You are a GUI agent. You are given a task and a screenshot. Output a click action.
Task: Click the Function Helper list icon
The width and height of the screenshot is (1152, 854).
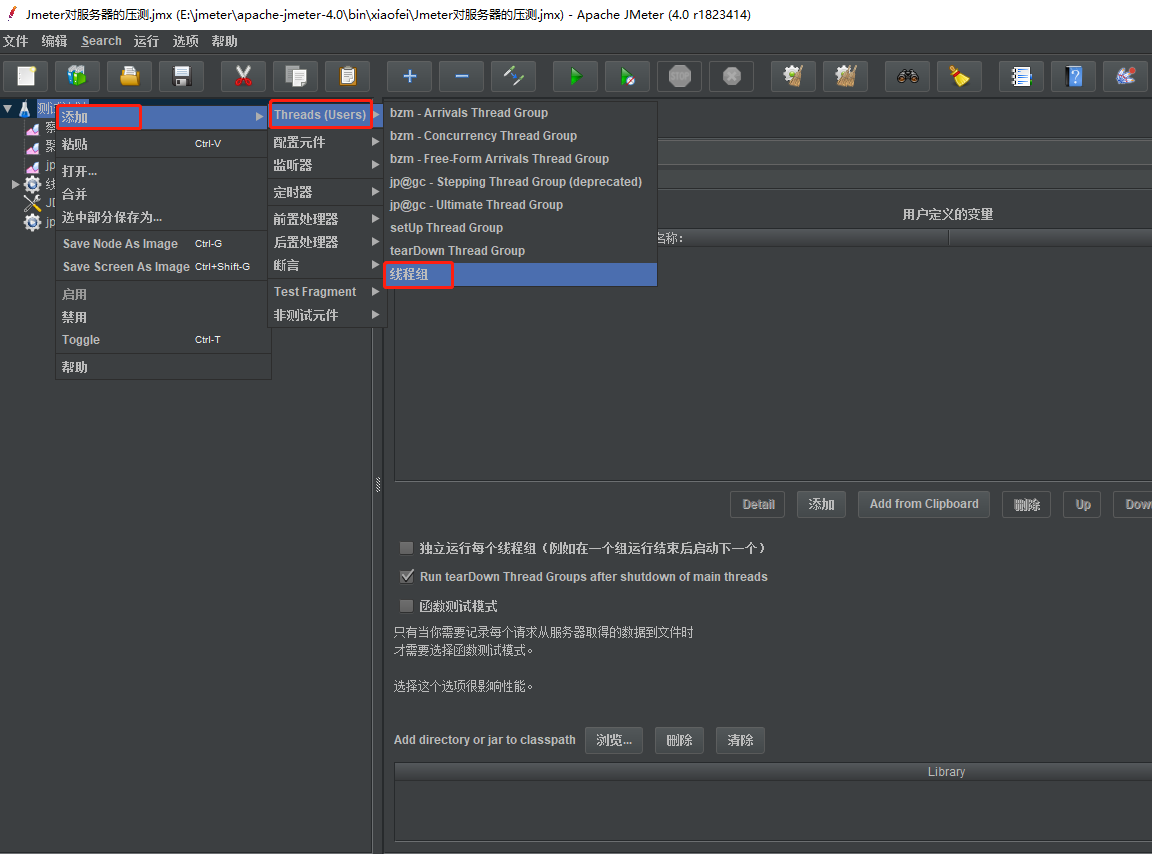(x=1021, y=76)
